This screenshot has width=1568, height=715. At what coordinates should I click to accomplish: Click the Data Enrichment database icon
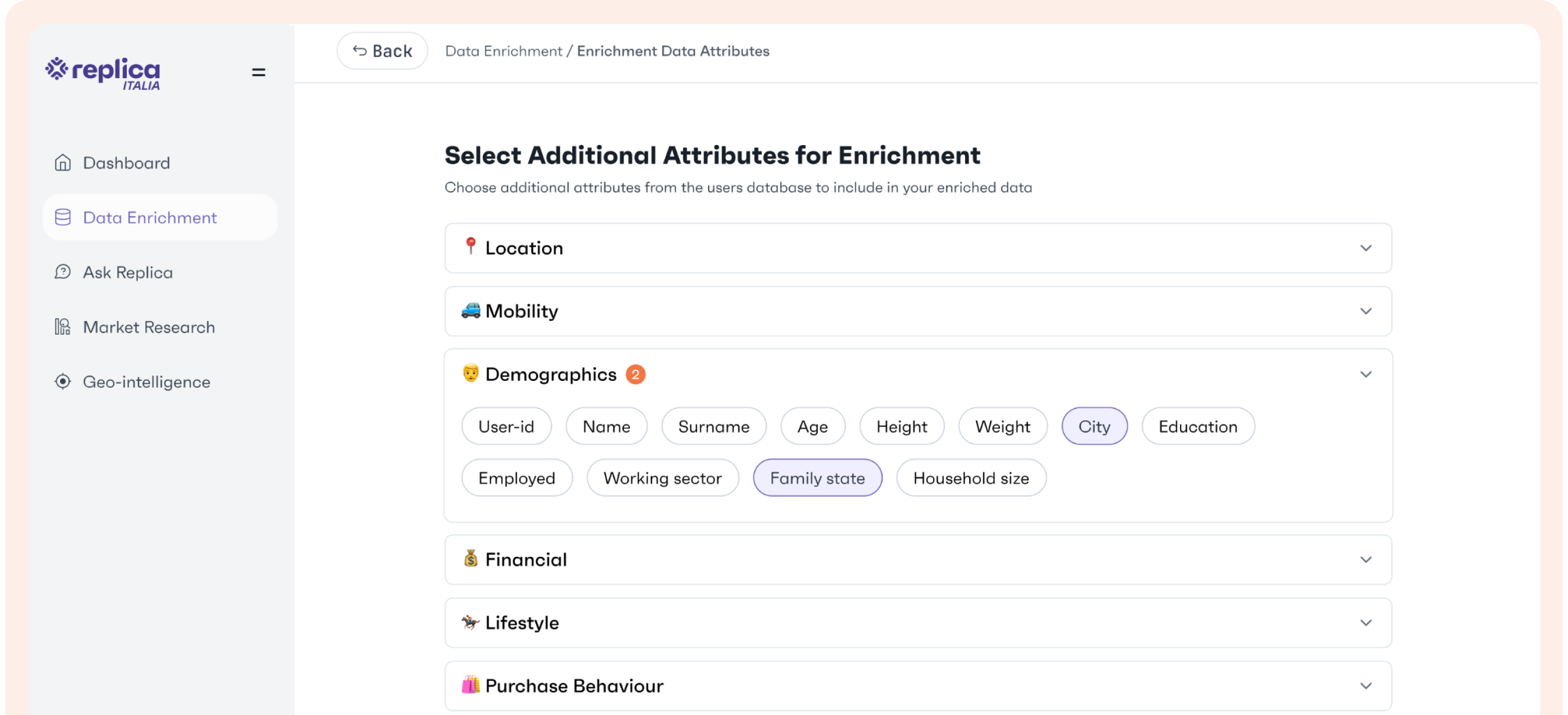click(63, 218)
